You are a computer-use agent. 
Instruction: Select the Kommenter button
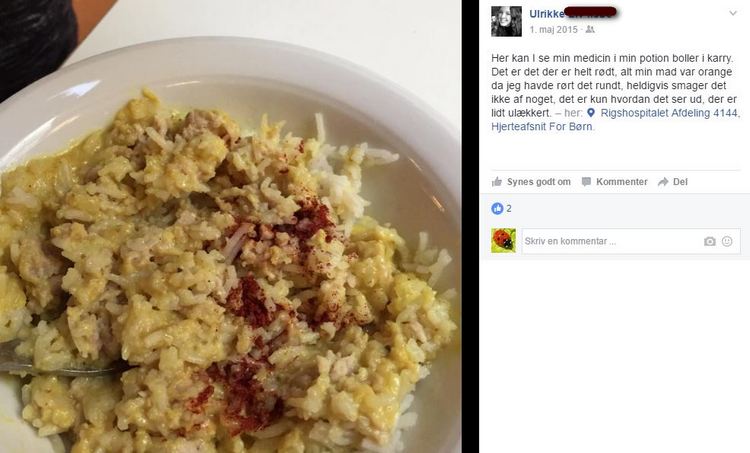615,182
